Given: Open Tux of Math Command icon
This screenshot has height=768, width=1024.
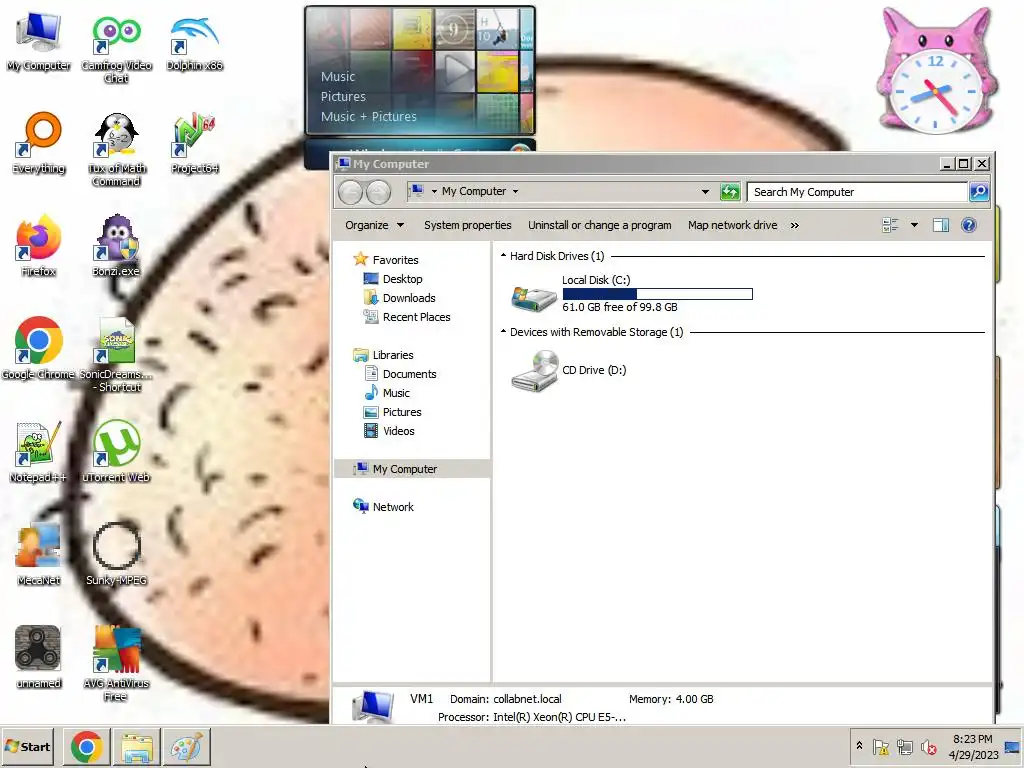Looking at the screenshot, I should coord(116,150).
